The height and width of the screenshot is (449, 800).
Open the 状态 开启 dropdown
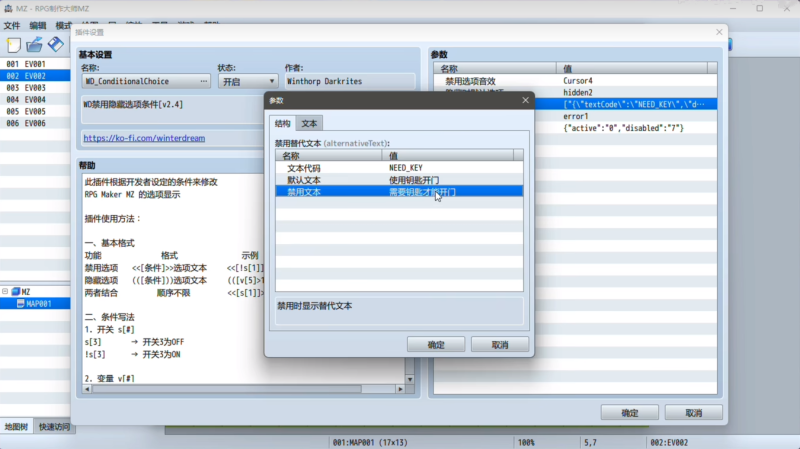click(248, 82)
